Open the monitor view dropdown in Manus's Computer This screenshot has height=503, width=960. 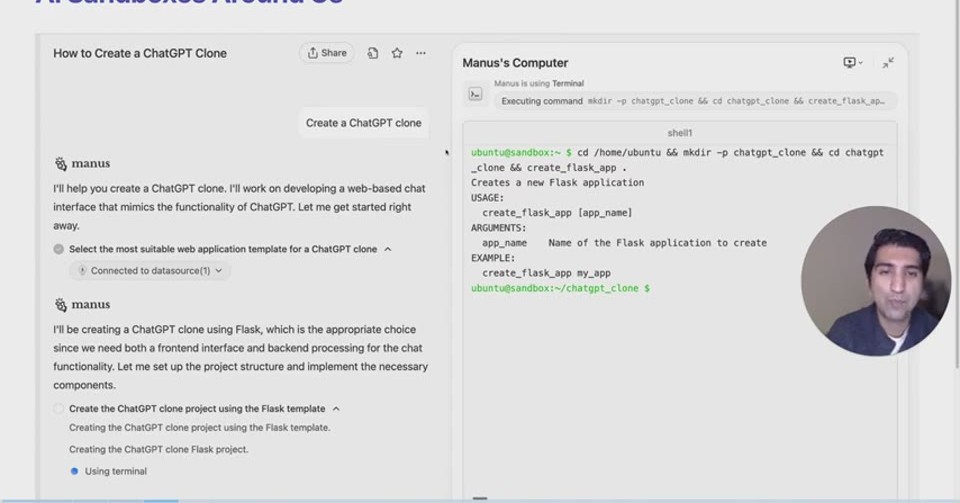(x=852, y=62)
